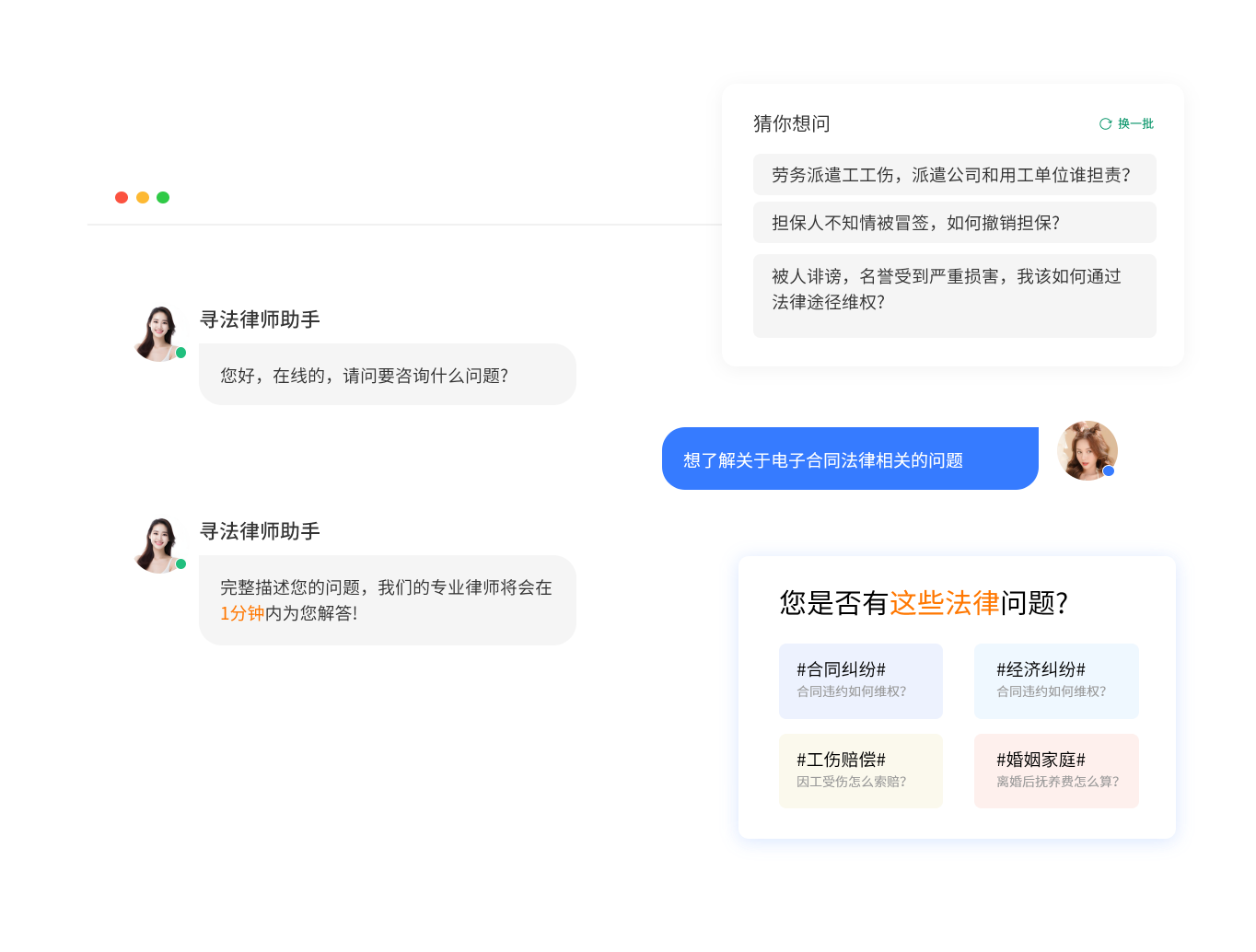Image resolution: width=1256 pixels, height=952 pixels.
Task: Click the first 寻法律师助手 name label
Action: (x=260, y=319)
